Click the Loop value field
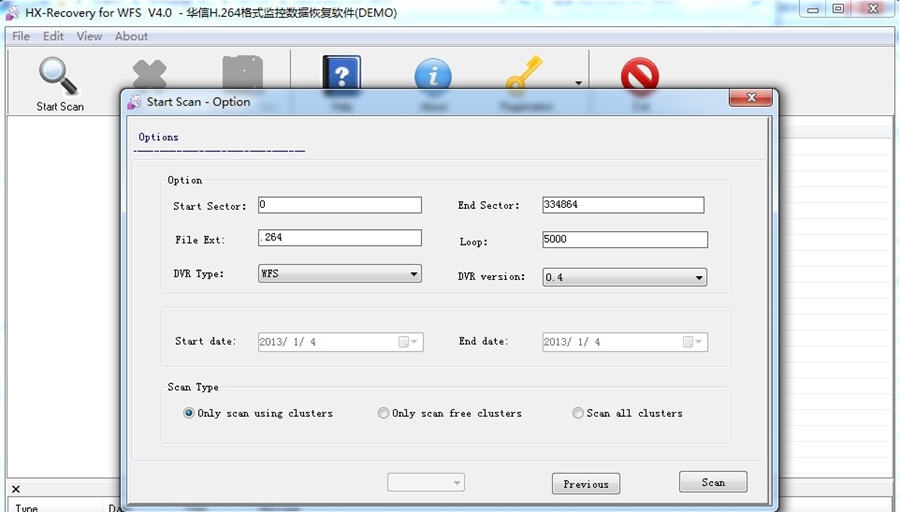The image size is (900, 512). point(625,239)
